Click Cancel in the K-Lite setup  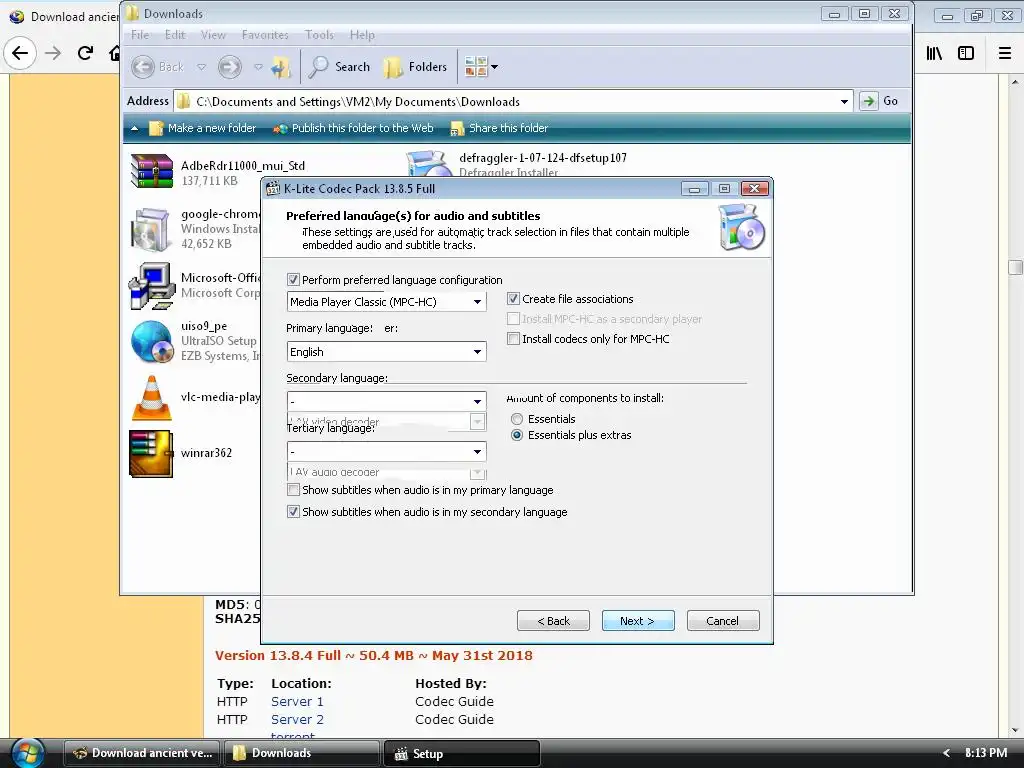722,620
